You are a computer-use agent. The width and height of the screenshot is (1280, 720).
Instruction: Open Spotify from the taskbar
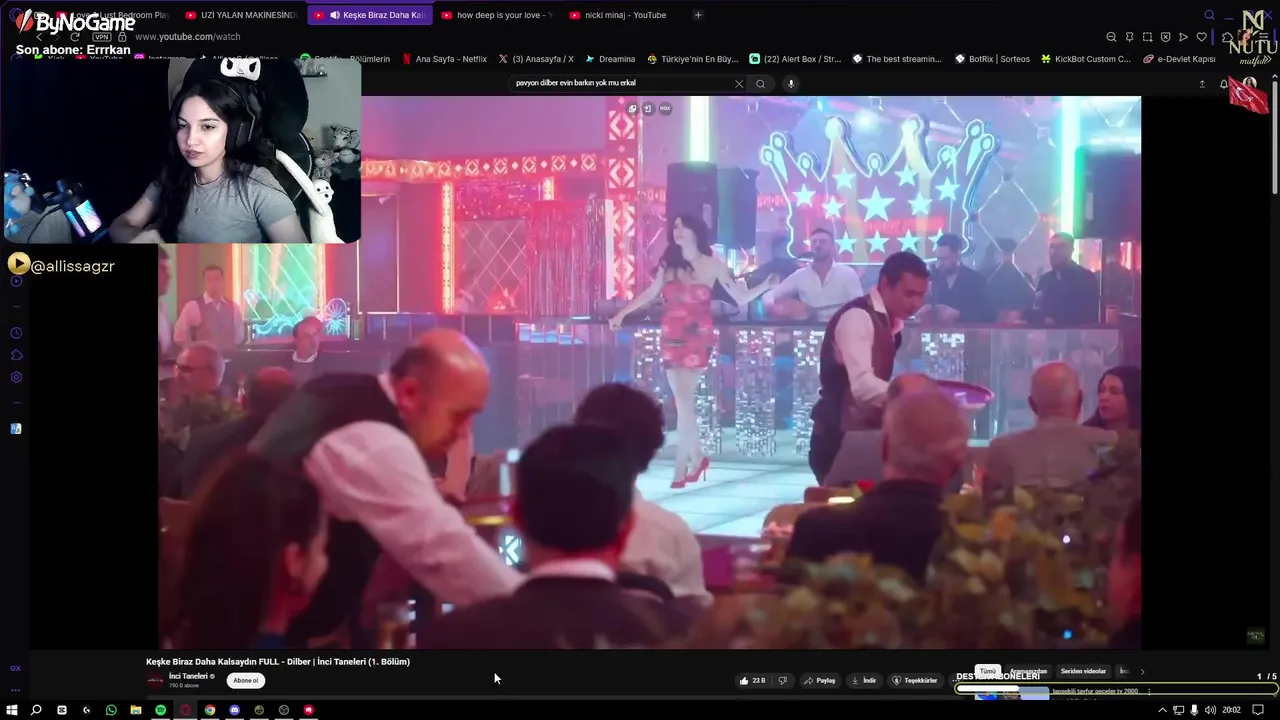(160, 710)
